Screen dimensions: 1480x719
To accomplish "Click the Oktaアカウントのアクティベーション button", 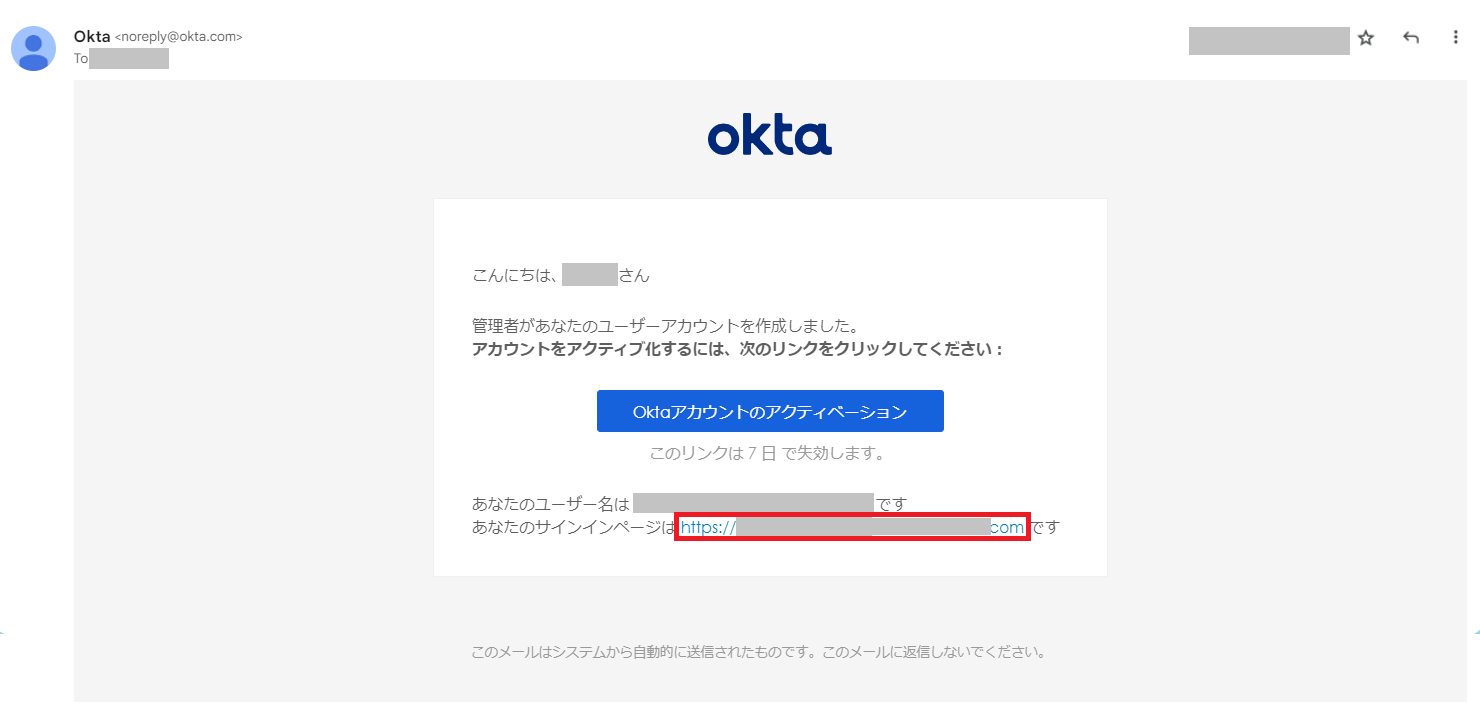I will pyautogui.click(x=770, y=411).
